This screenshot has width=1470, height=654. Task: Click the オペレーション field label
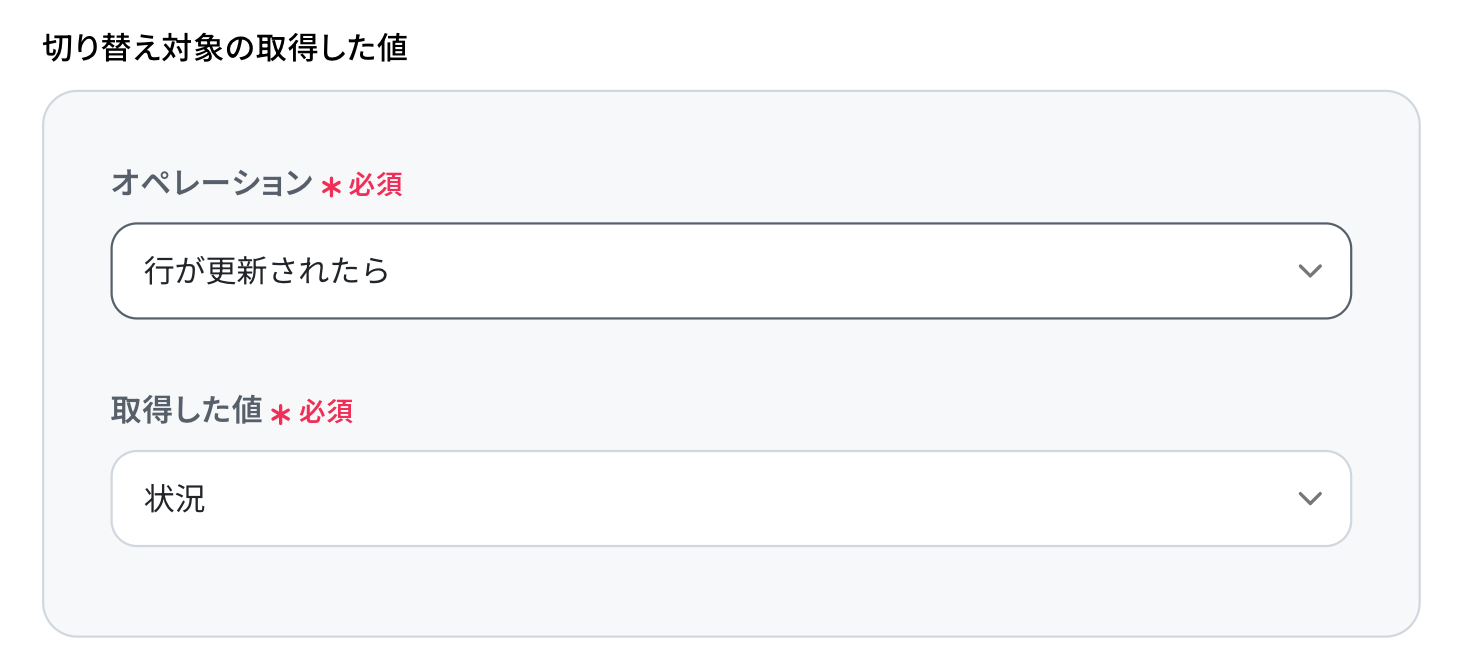(x=212, y=184)
